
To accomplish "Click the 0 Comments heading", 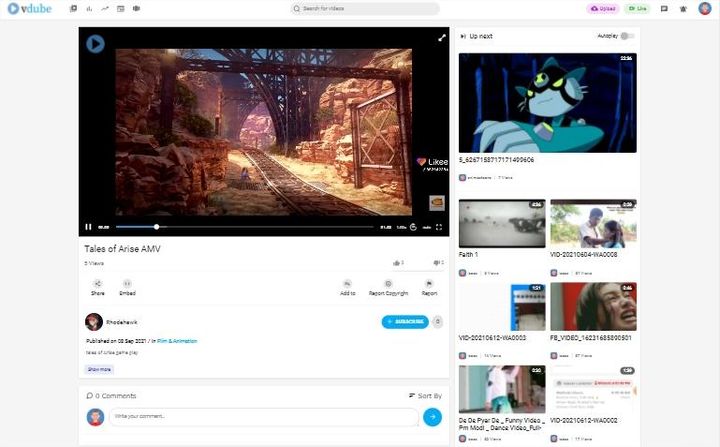I will click(x=111, y=396).
